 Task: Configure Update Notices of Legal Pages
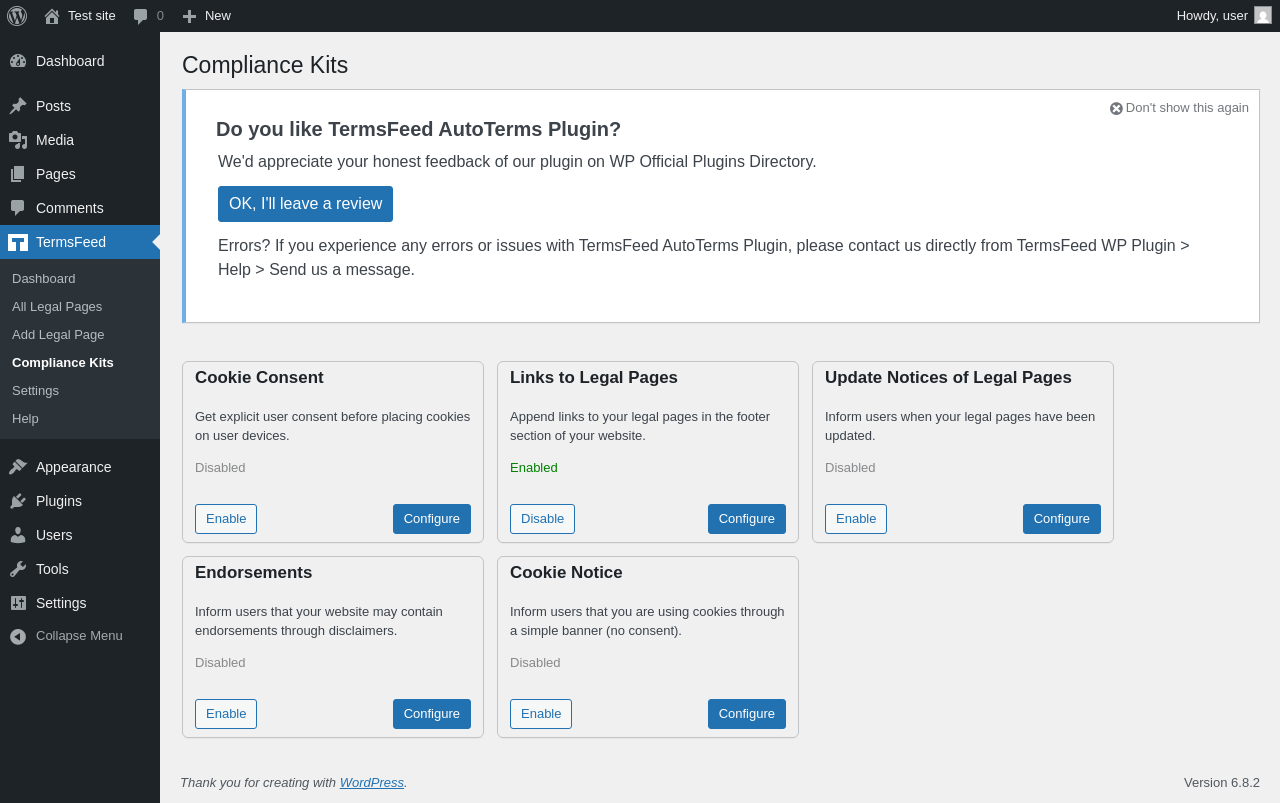[x=1062, y=519]
